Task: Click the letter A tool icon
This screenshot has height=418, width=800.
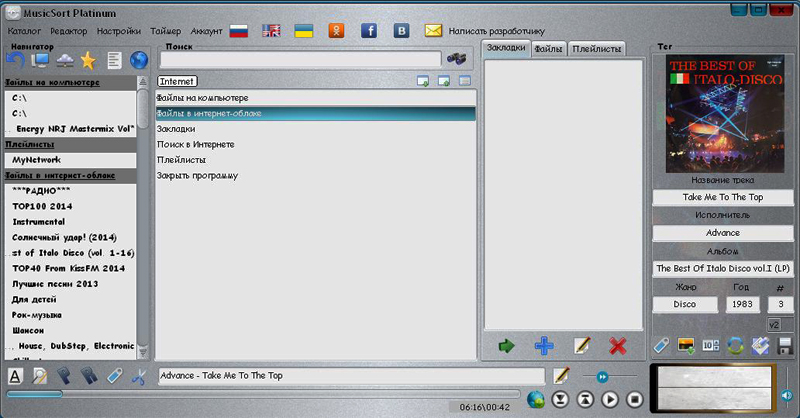Action: click(x=15, y=377)
